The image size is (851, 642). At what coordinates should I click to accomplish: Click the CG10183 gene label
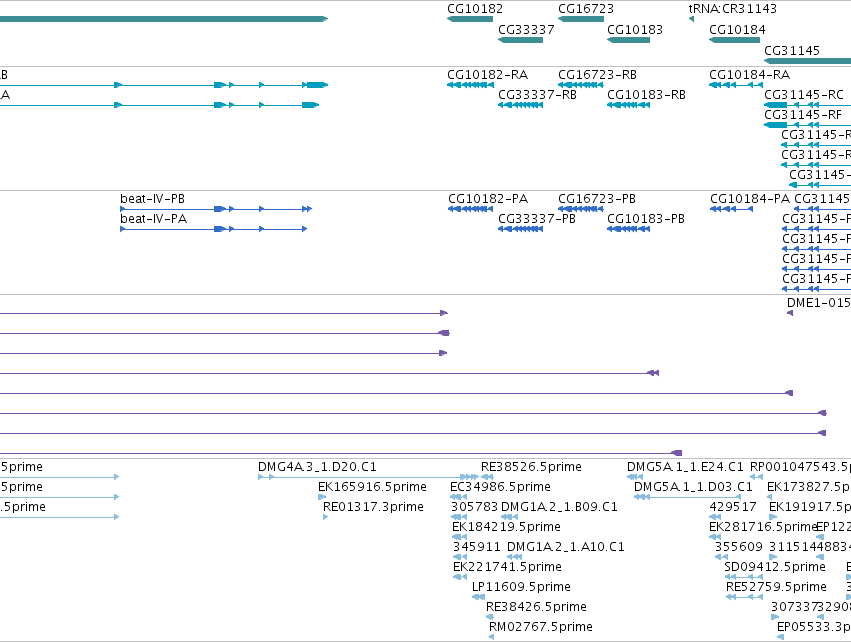tap(634, 30)
